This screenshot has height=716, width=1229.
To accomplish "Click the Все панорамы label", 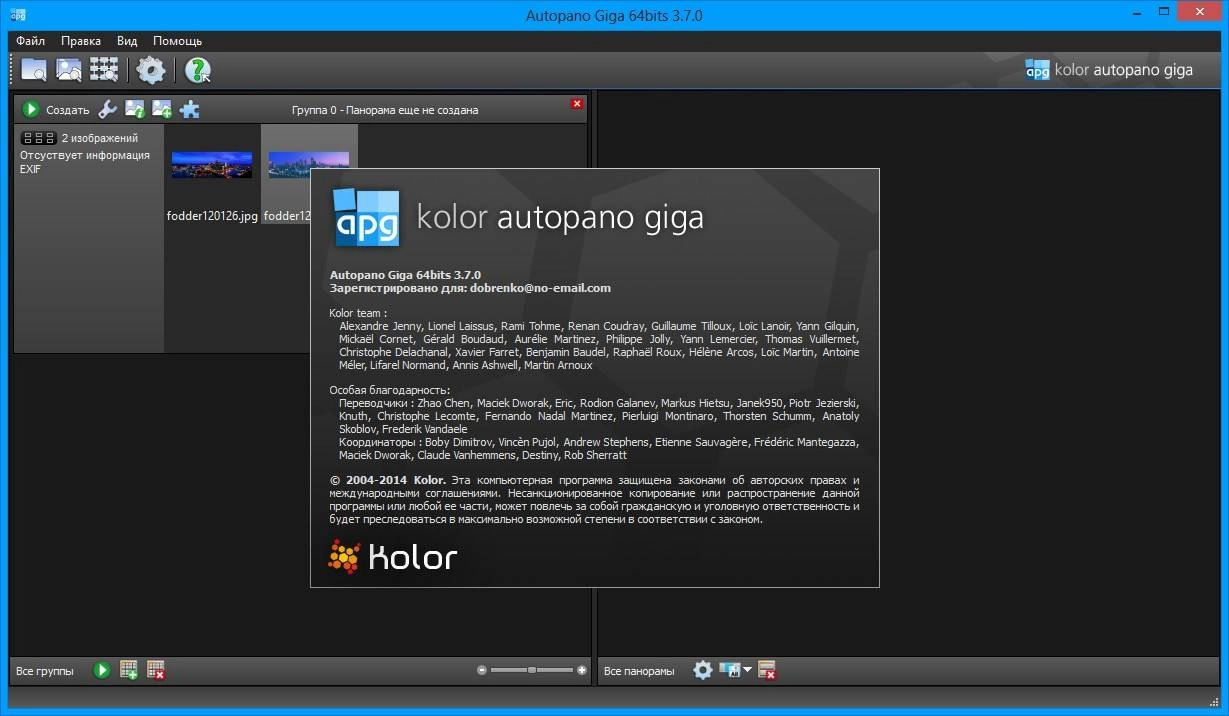I will coord(639,671).
